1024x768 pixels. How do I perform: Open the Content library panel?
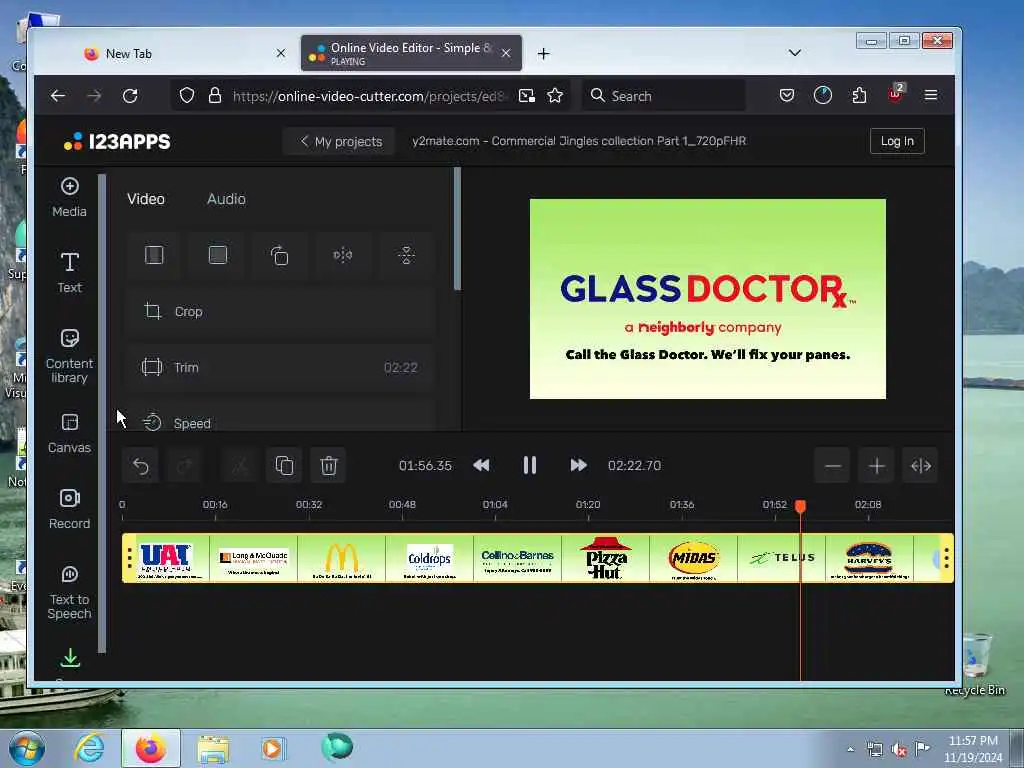pos(69,356)
